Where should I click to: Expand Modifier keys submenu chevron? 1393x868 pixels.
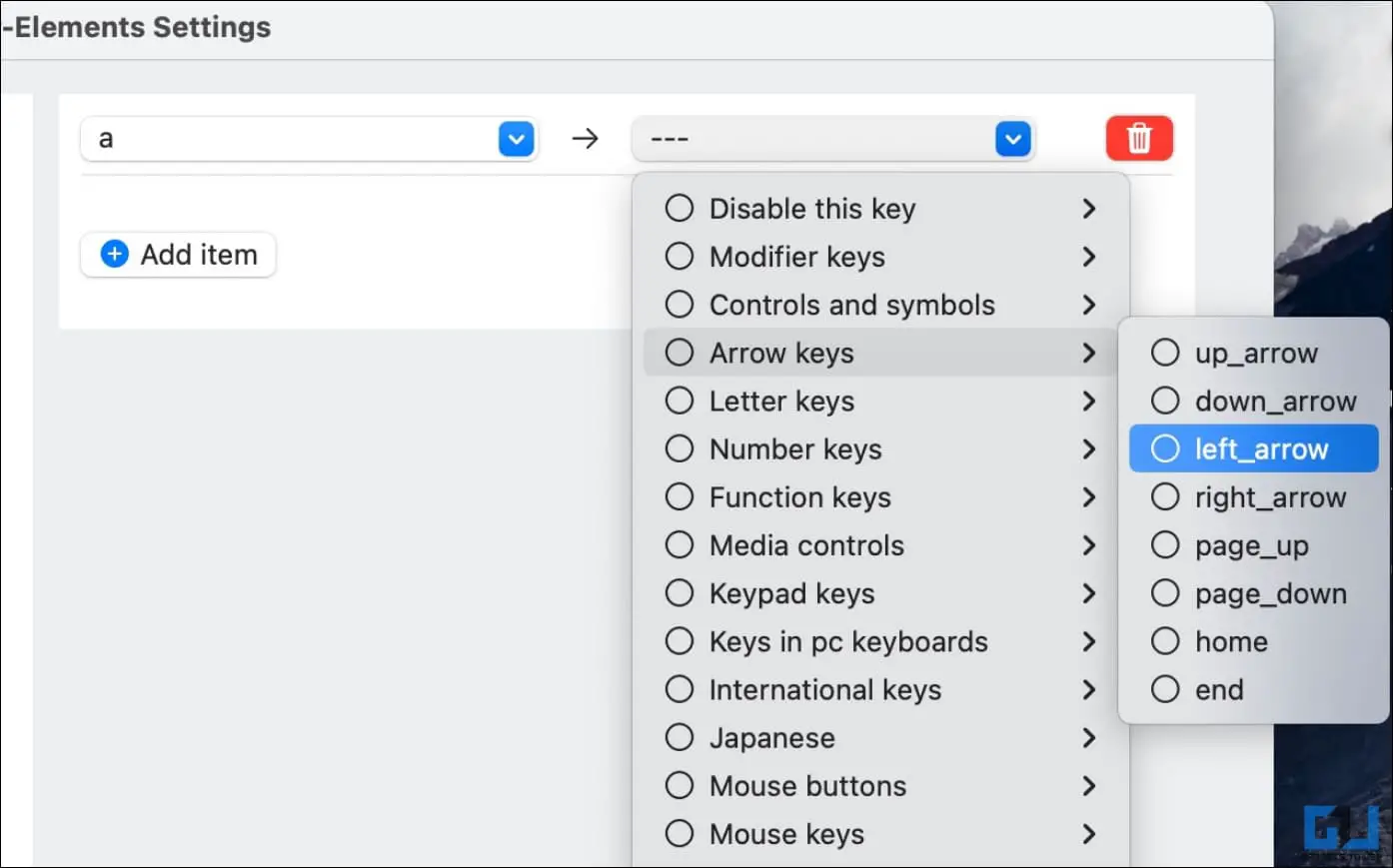[1089, 257]
